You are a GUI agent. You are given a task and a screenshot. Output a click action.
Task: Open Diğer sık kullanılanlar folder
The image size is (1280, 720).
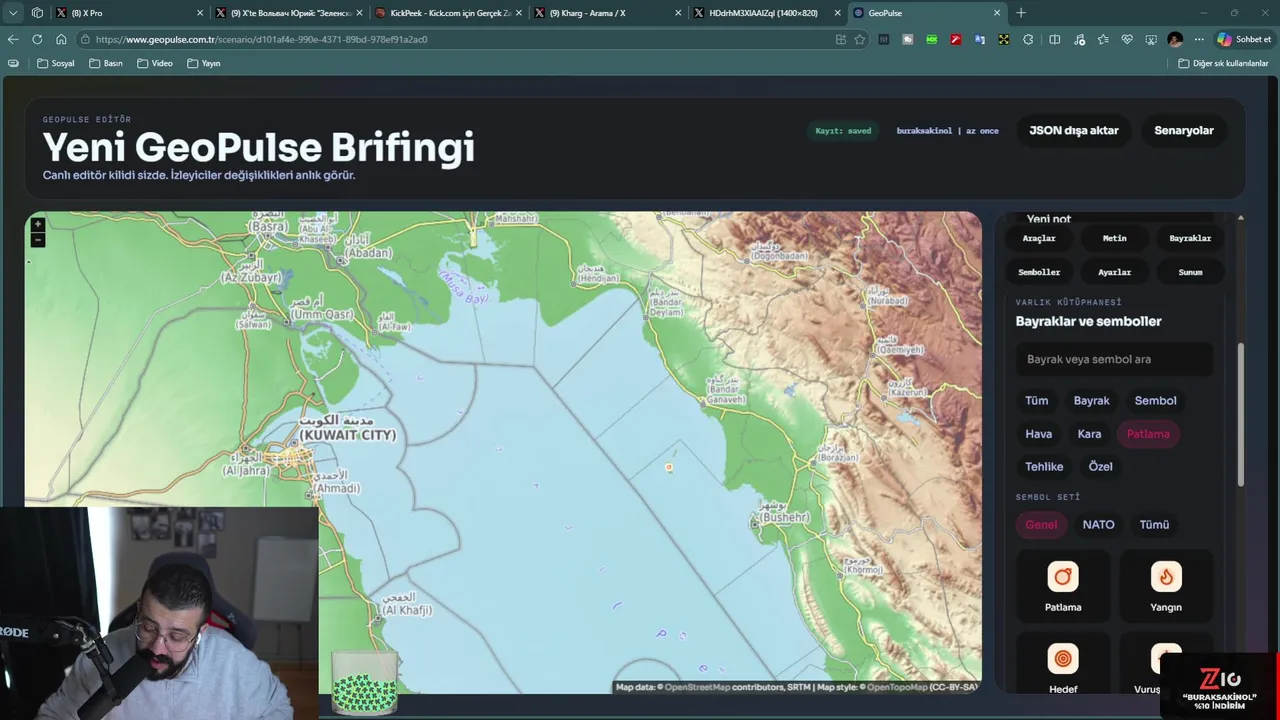(x=1223, y=63)
